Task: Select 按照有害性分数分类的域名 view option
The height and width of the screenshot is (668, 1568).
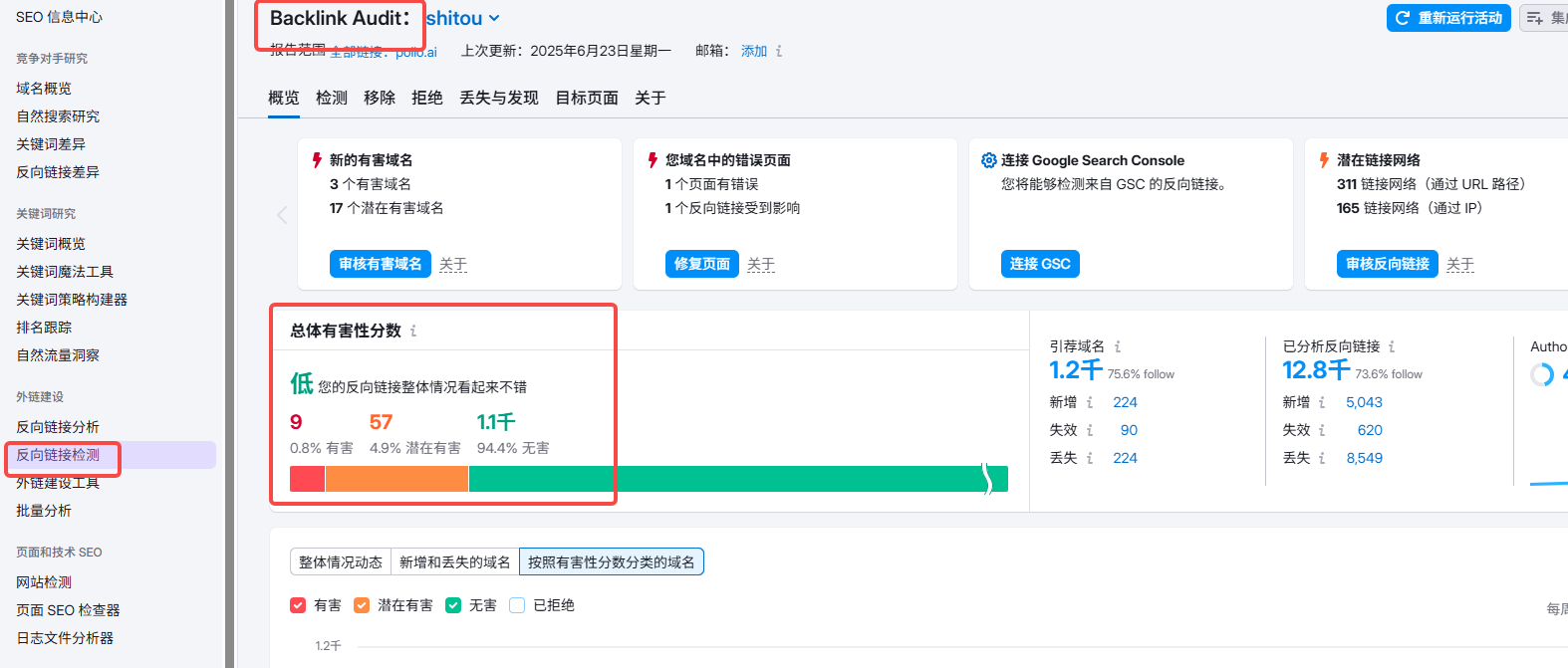Action: click(611, 562)
